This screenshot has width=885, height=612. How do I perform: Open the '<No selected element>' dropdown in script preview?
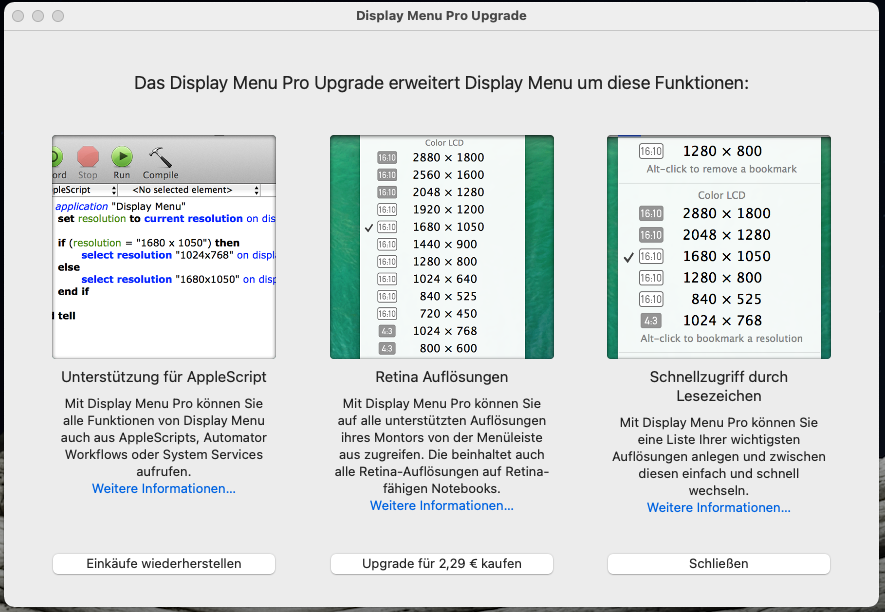(x=190, y=190)
